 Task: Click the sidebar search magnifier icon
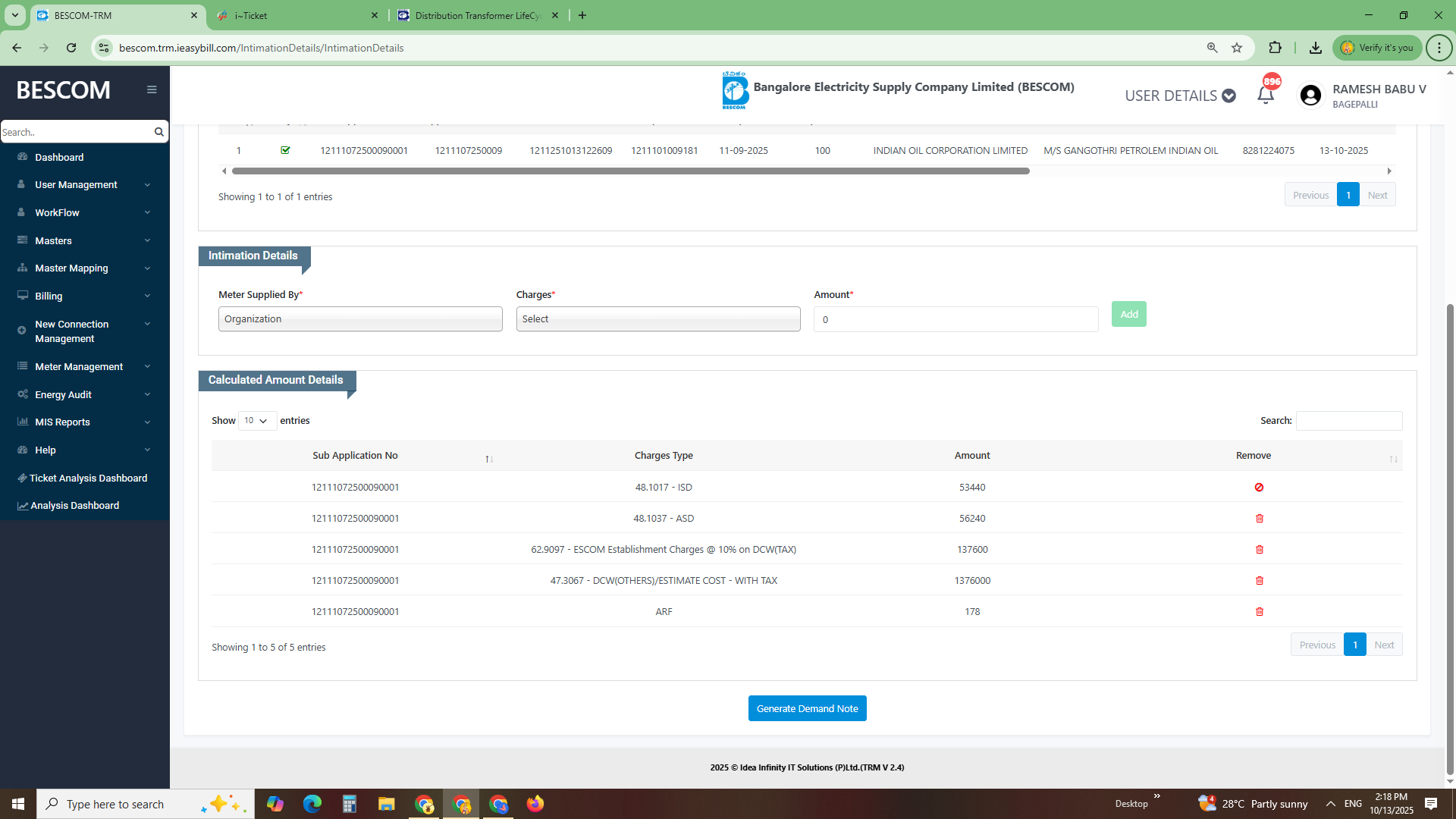[x=158, y=132]
